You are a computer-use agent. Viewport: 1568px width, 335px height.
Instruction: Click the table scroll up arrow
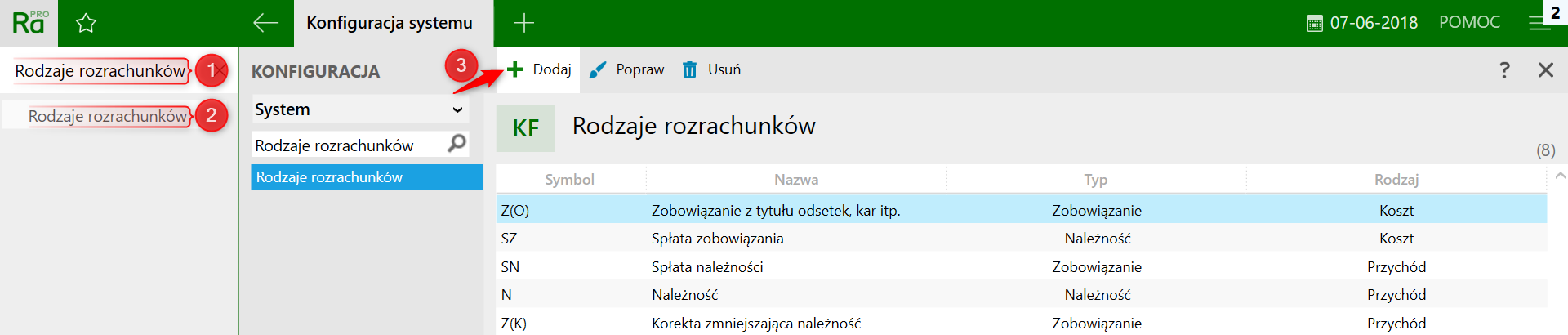click(1560, 176)
